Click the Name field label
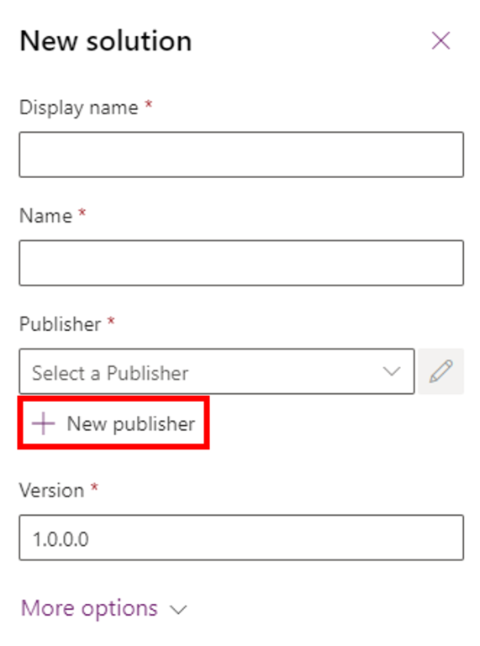The width and height of the screenshot is (480, 646). (46, 216)
